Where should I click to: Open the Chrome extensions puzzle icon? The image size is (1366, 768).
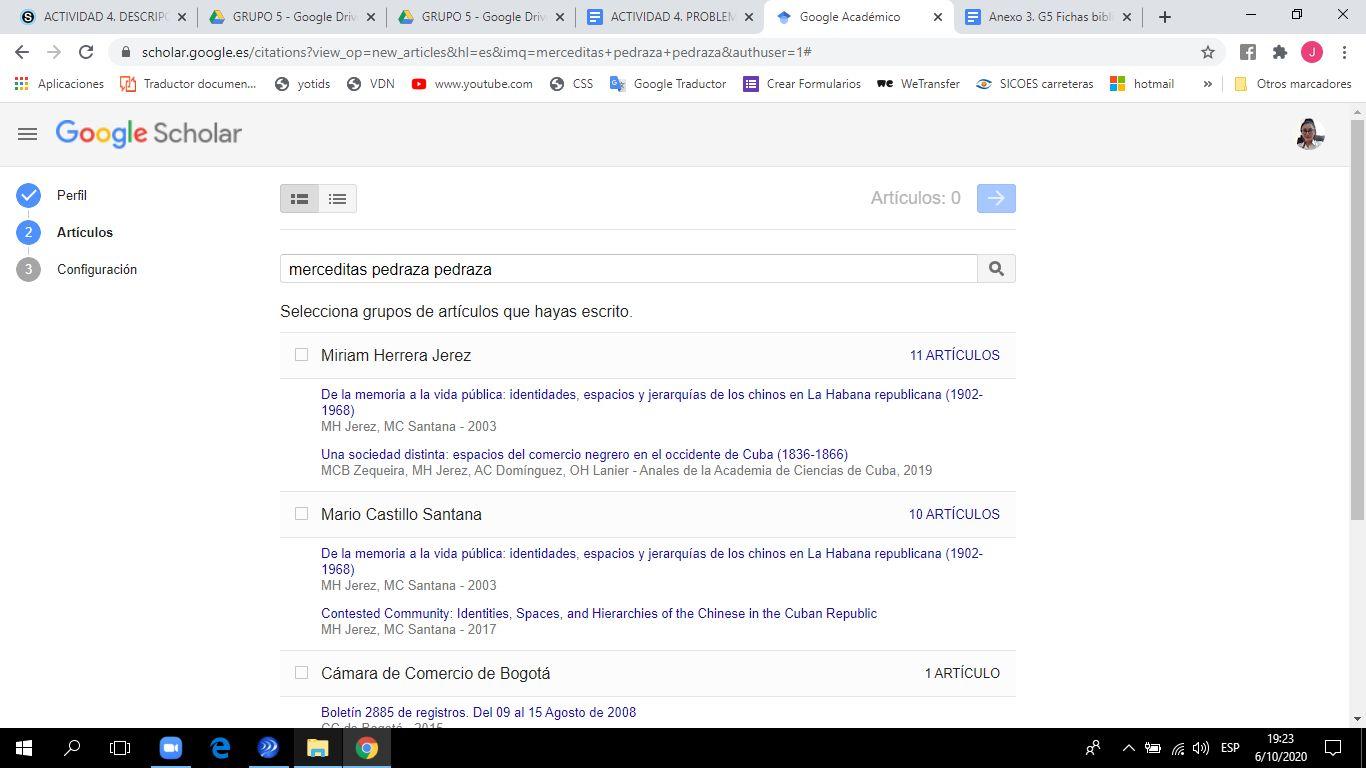pyautogui.click(x=1280, y=52)
